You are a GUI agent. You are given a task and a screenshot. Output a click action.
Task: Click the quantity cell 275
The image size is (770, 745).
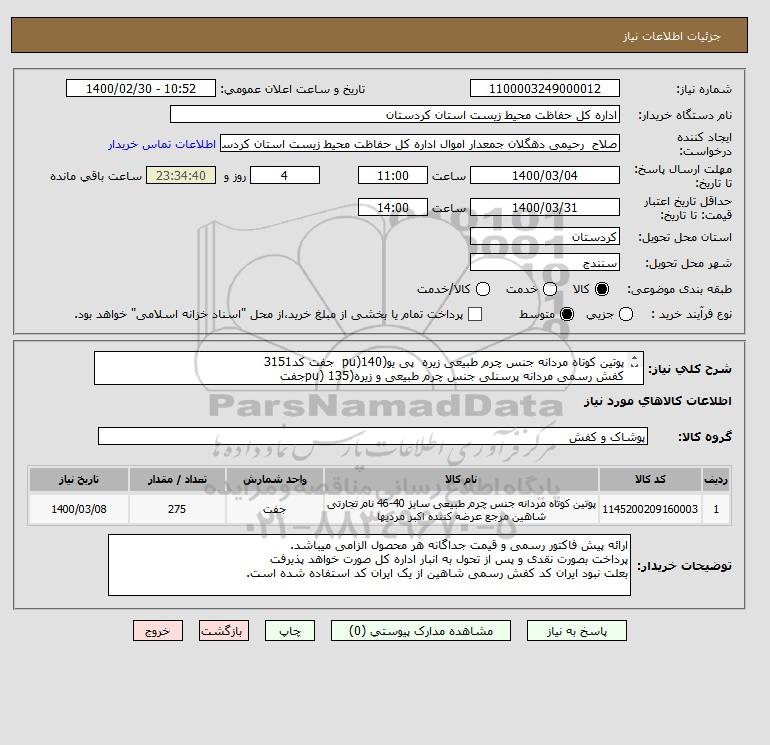click(177, 509)
